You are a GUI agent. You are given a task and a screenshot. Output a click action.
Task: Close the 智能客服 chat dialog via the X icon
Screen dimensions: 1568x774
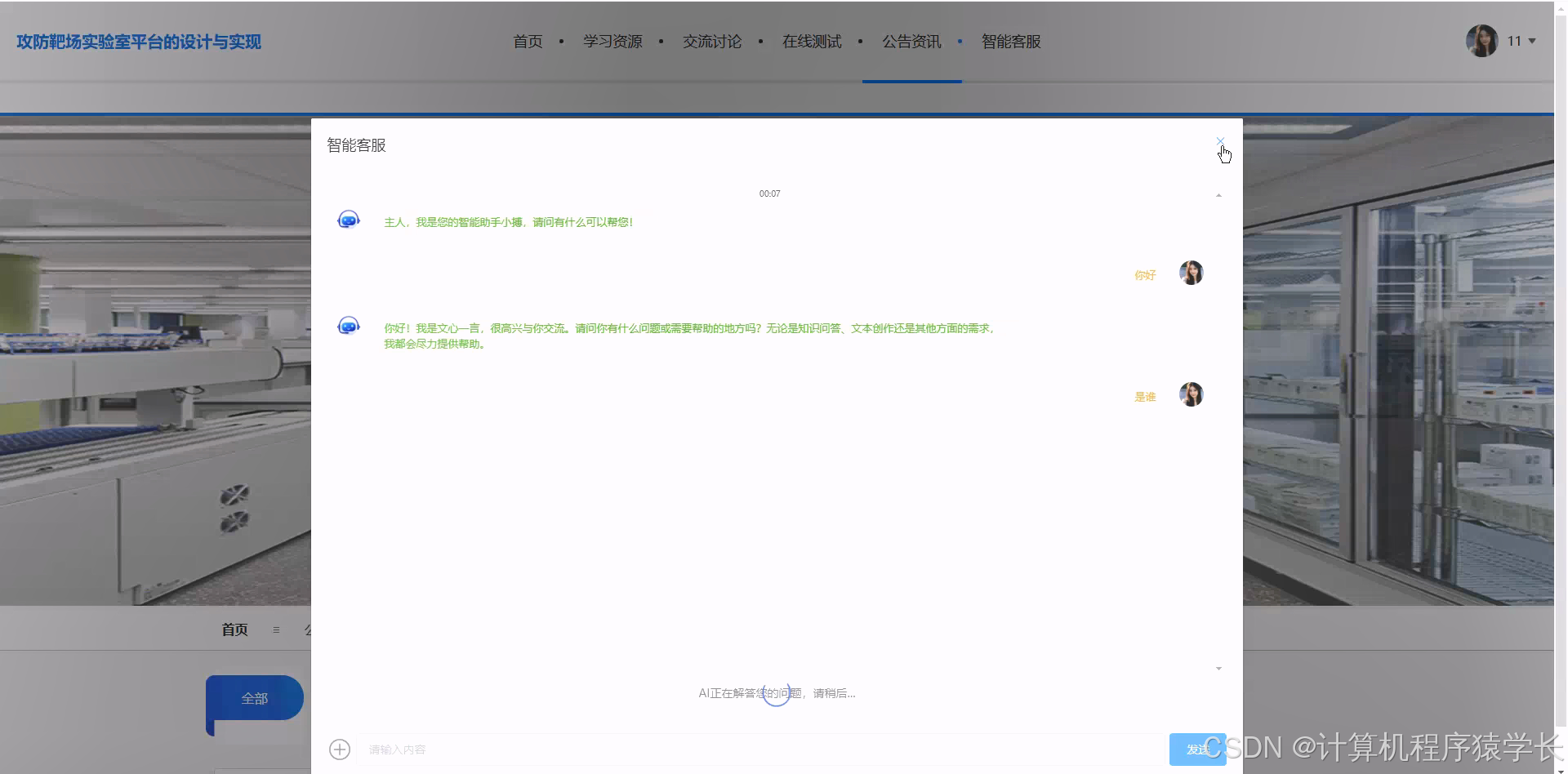(1220, 141)
